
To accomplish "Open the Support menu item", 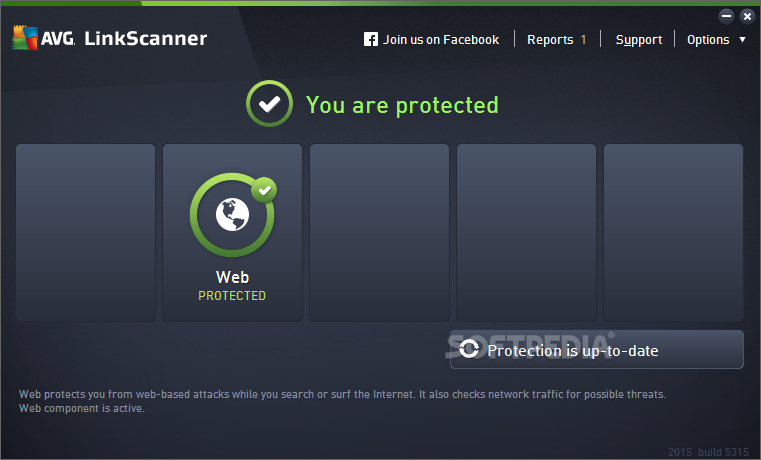I will pyautogui.click(x=639, y=40).
